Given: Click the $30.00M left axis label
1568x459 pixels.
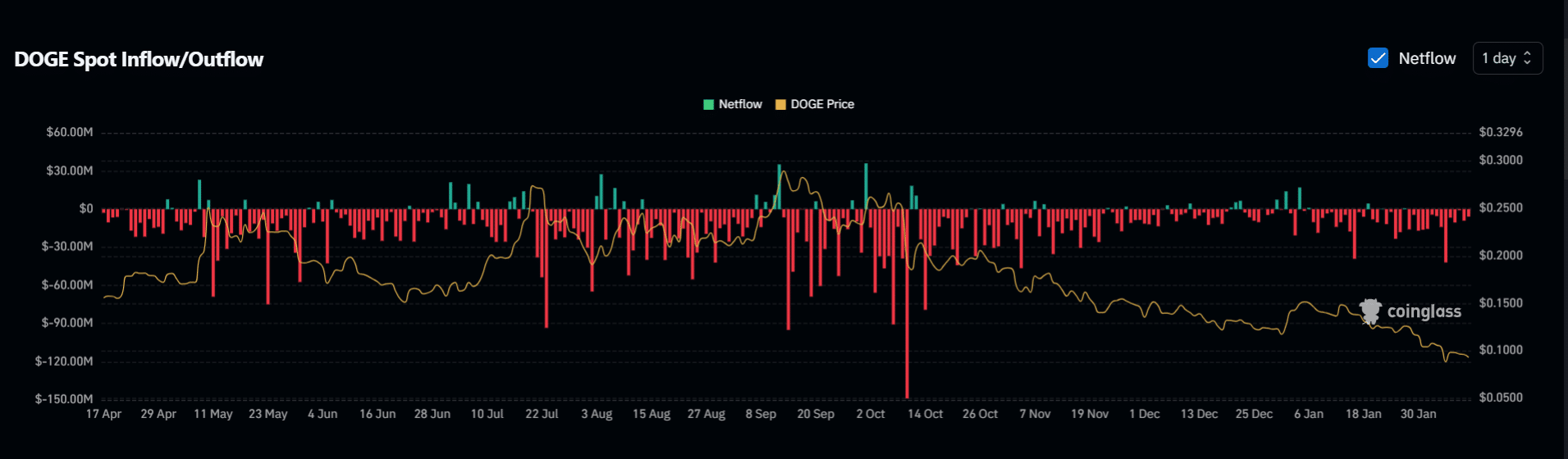Looking at the screenshot, I should pyautogui.click(x=70, y=170).
